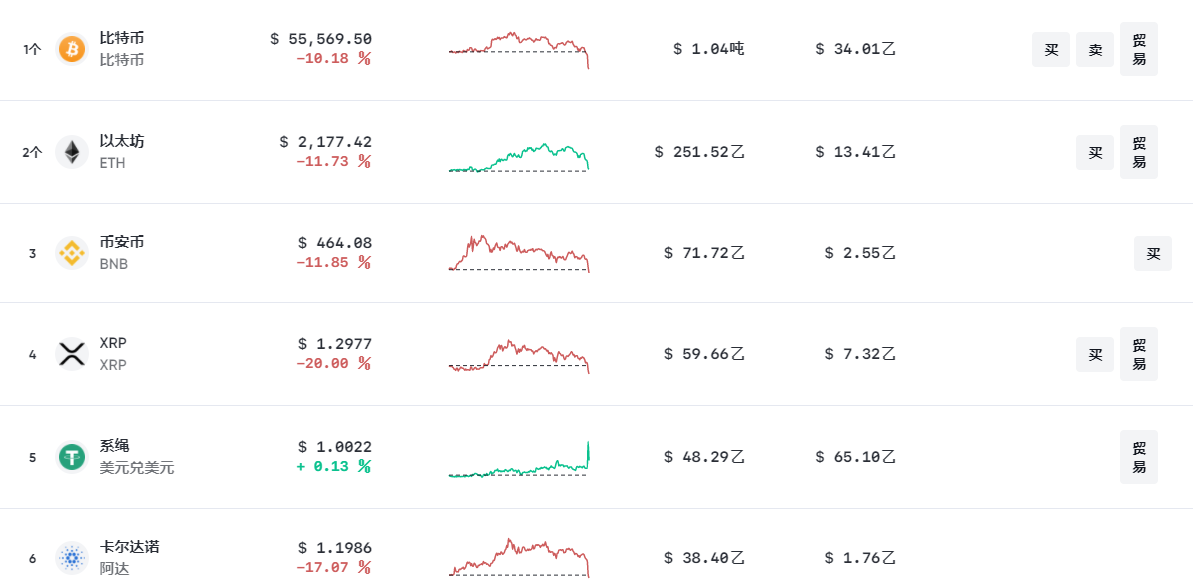
Task: Click the XRP black X icon
Action: click(x=72, y=354)
